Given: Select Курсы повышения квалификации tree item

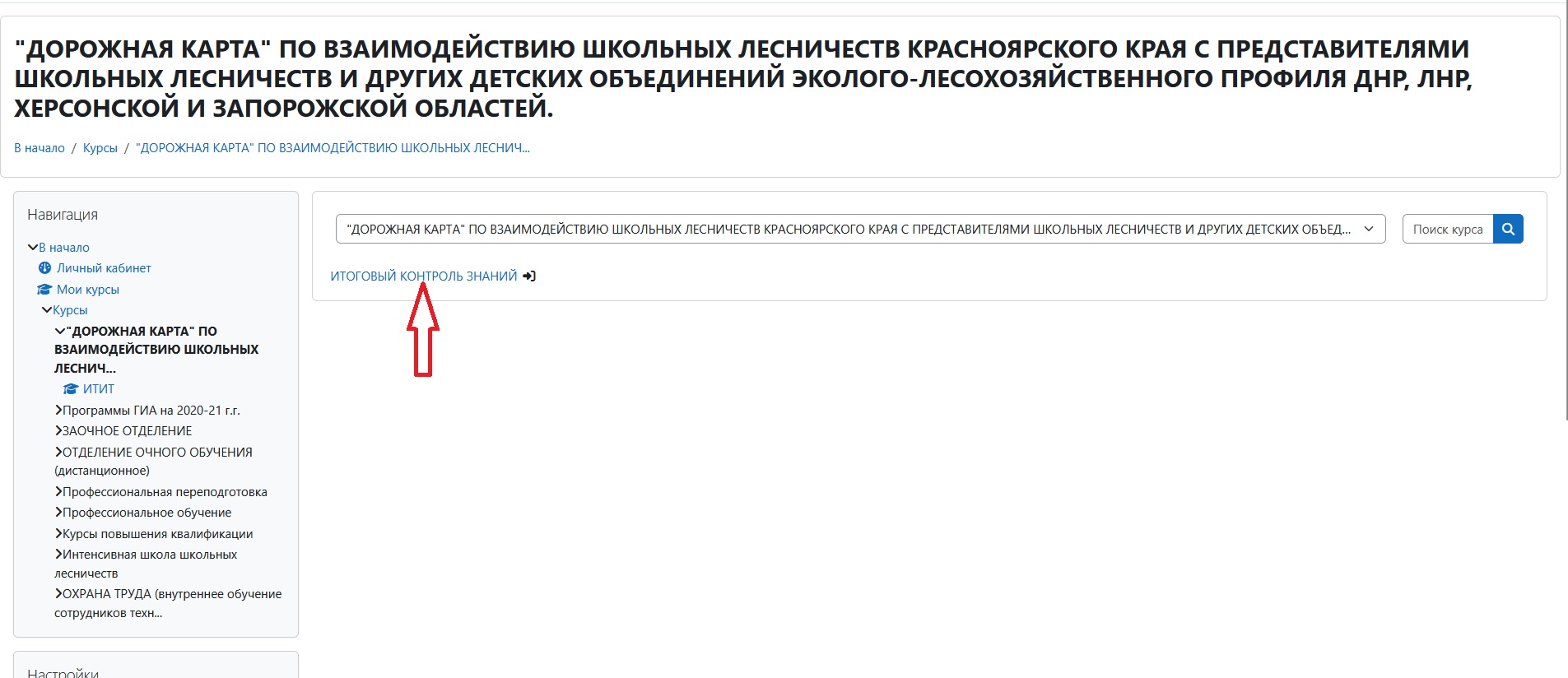Looking at the screenshot, I should [x=157, y=534].
